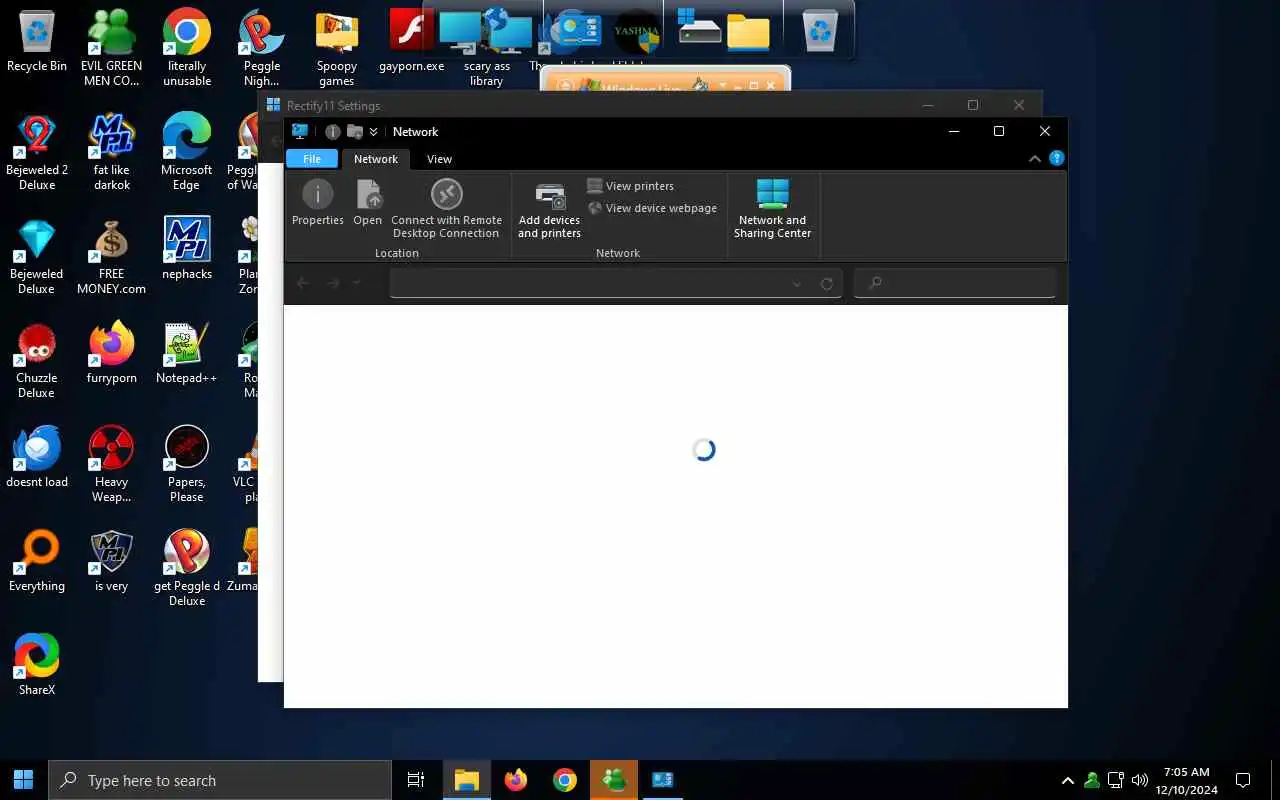The image size is (1280, 800).
Task: Open the blue Help icon
Action: (1056, 159)
